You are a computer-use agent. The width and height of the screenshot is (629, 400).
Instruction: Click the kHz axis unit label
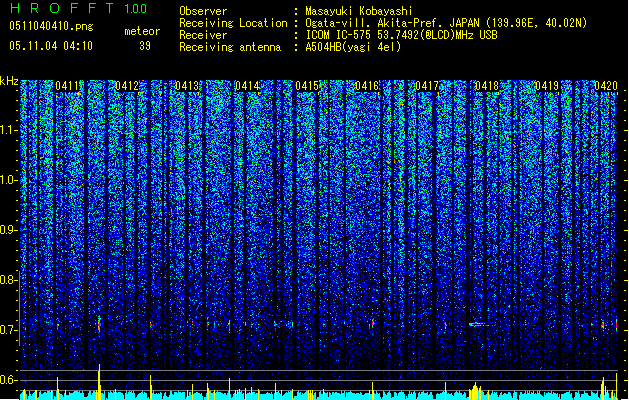9,81
